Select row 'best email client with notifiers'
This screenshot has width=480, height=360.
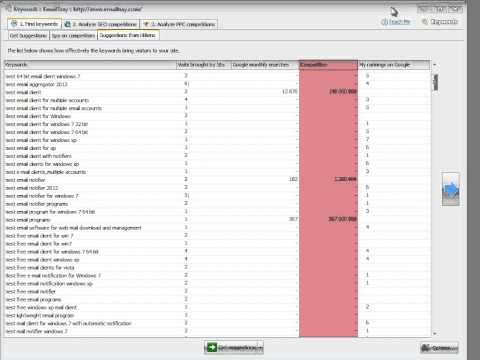[217, 156]
